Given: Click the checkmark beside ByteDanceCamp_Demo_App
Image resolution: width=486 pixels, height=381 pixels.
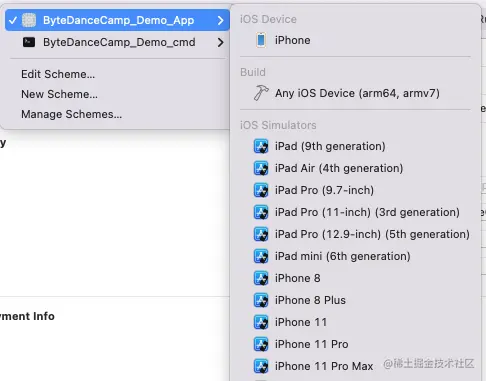Looking at the screenshot, I should [x=13, y=20].
